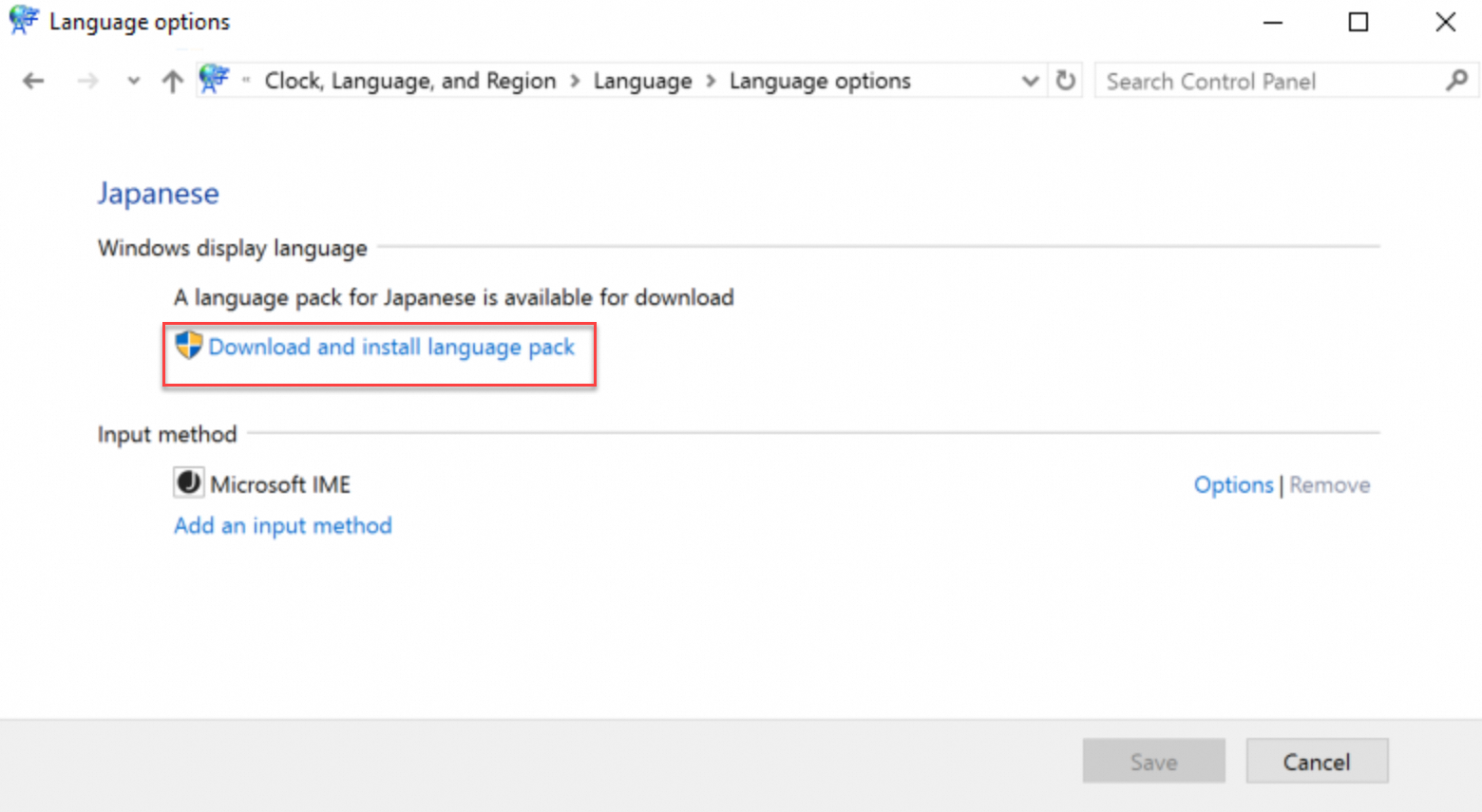Click the title bar Language options icon
This screenshot has height=812, width=1482.
[x=24, y=21]
